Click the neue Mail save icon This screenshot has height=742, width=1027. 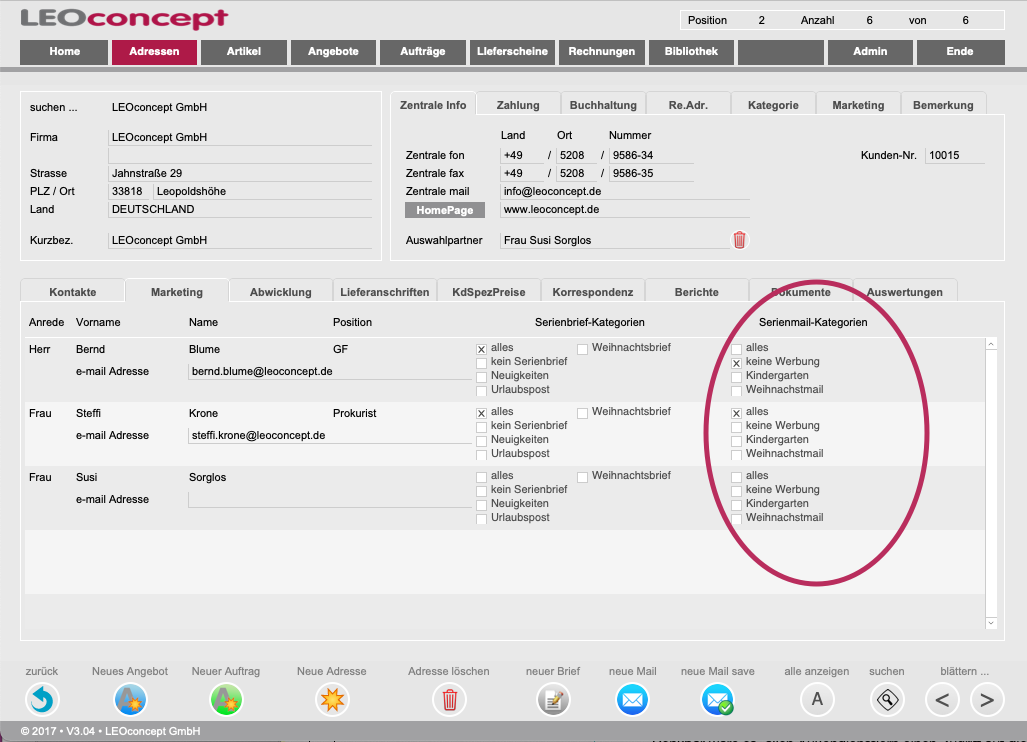(717, 699)
